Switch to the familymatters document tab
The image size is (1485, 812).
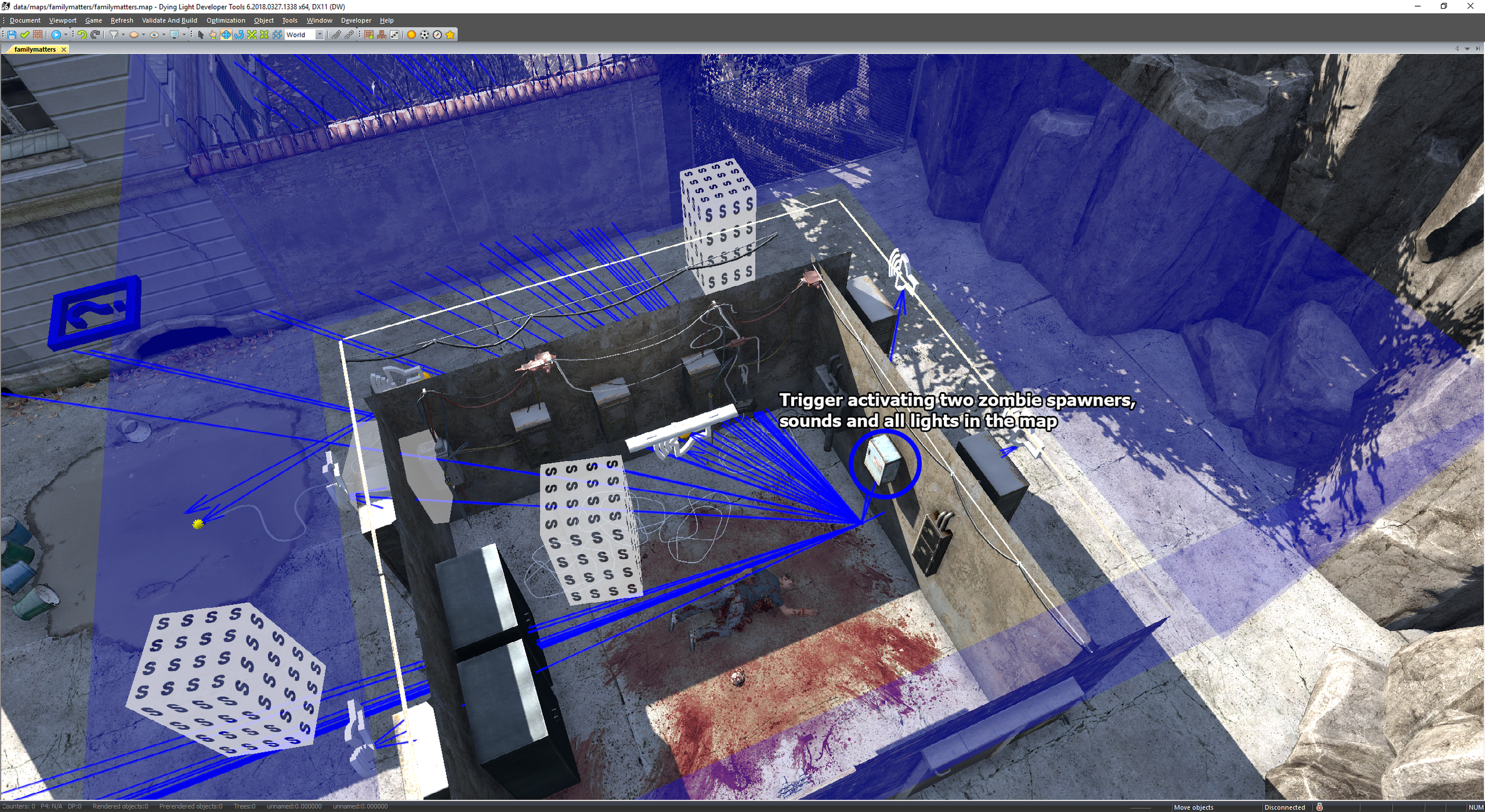point(35,49)
